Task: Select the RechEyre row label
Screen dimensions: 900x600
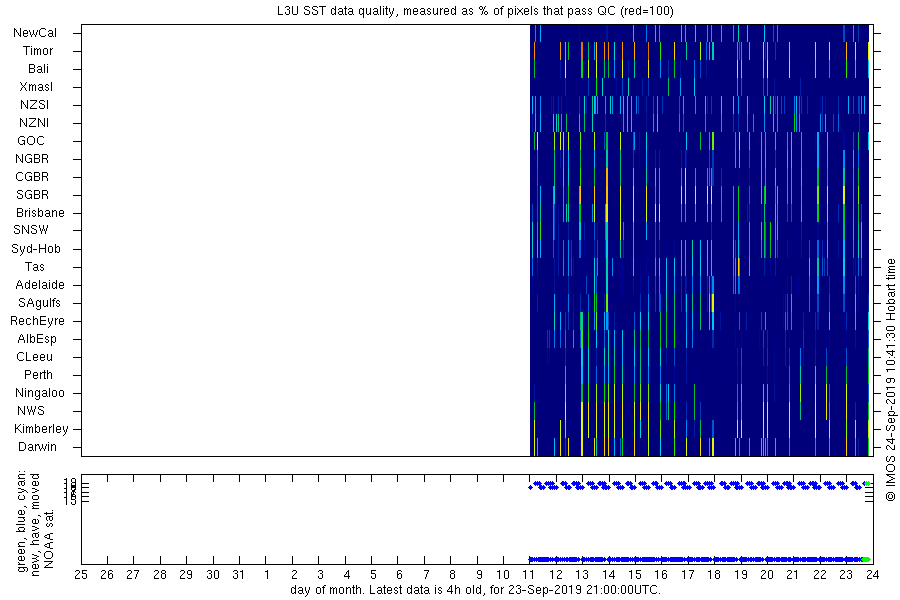Action: [x=37, y=321]
